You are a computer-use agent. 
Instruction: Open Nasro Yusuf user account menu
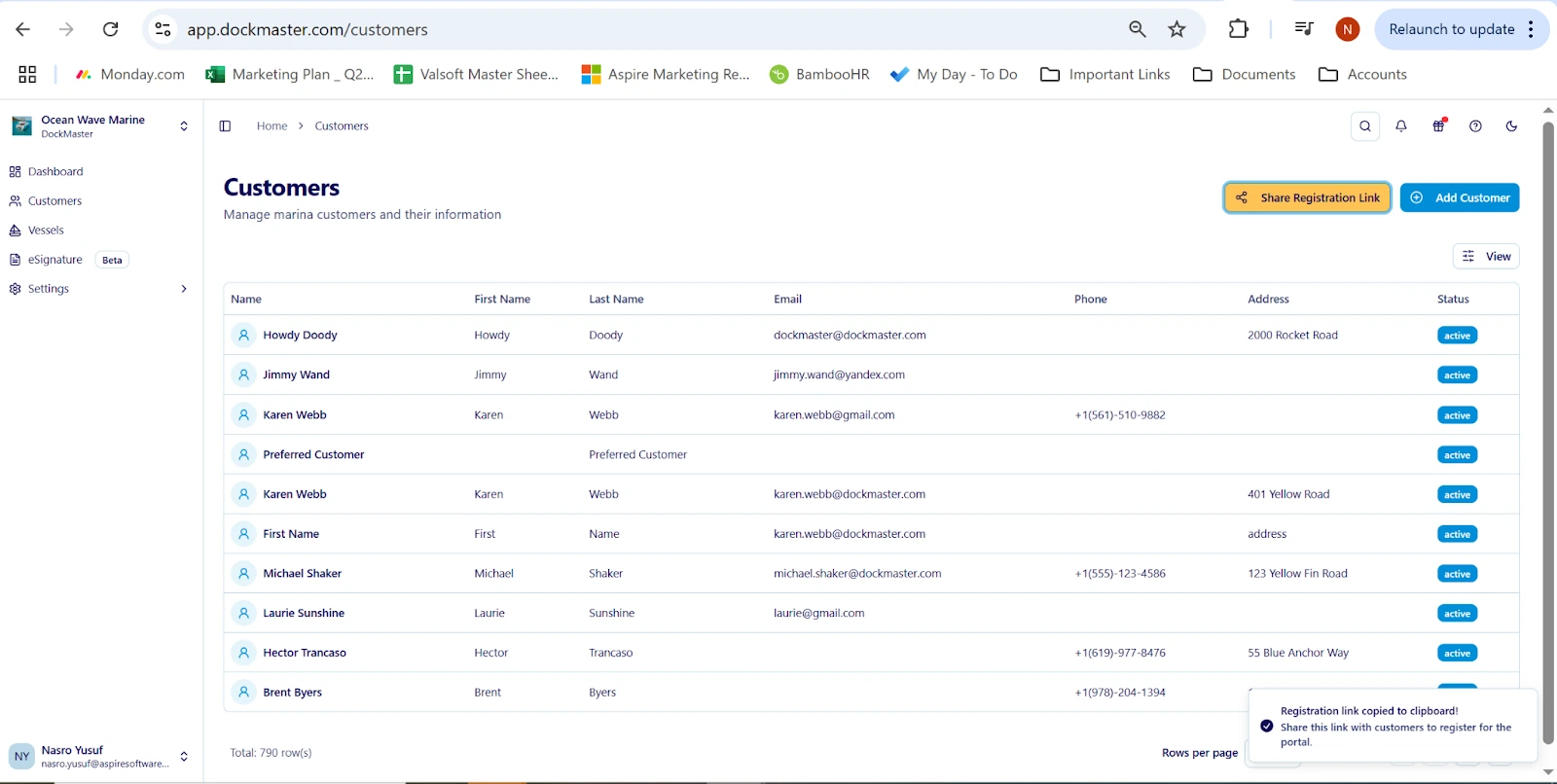[183, 756]
